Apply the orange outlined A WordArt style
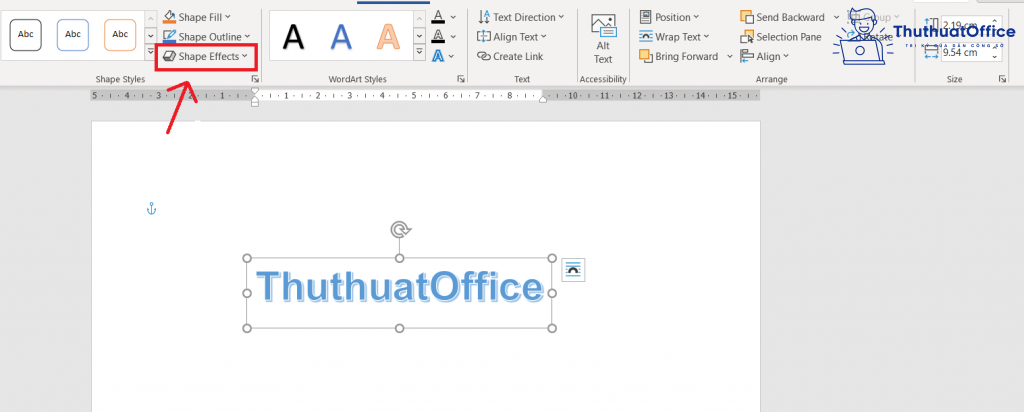 tap(389, 37)
